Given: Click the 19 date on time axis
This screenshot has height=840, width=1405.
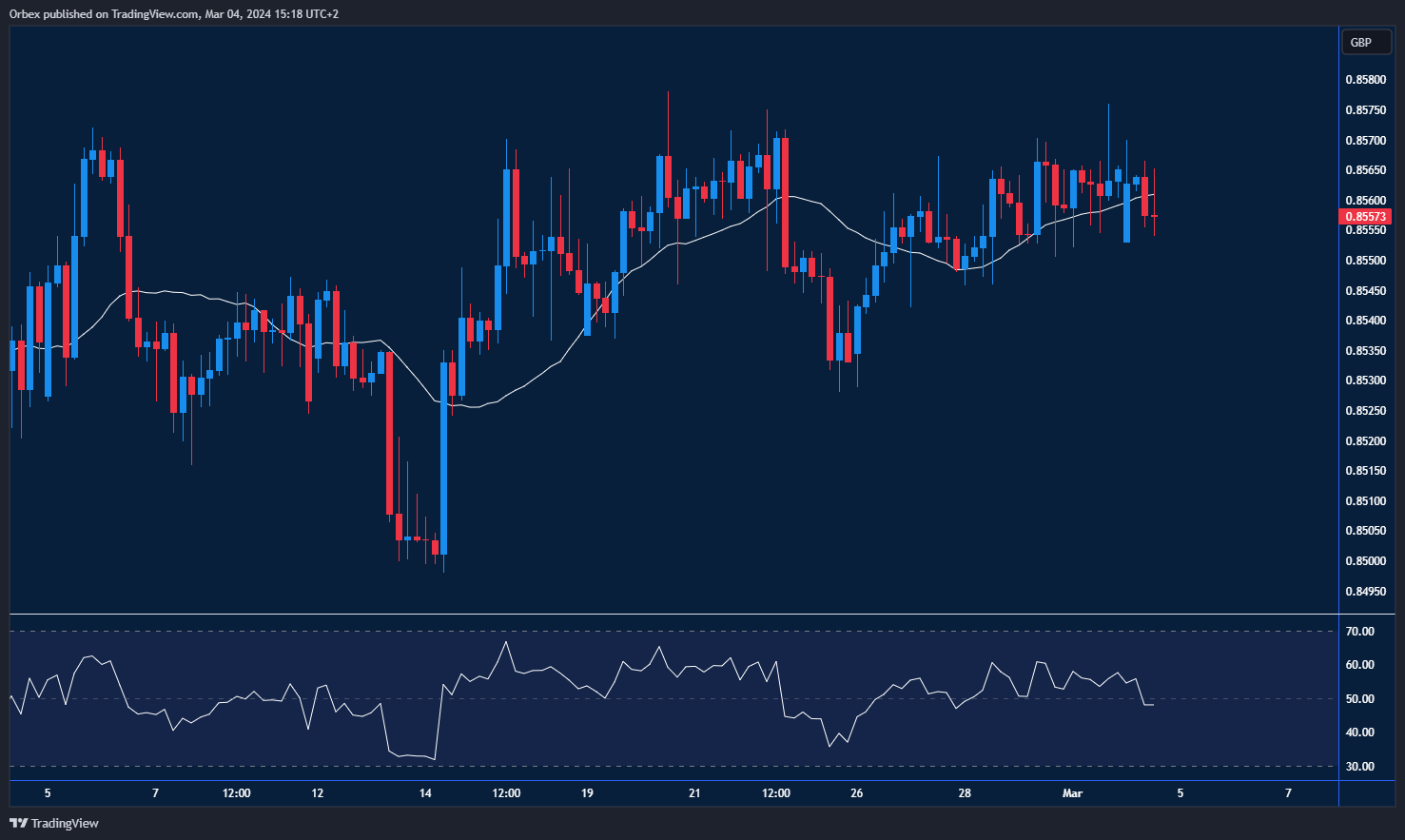Looking at the screenshot, I should pos(587,793).
